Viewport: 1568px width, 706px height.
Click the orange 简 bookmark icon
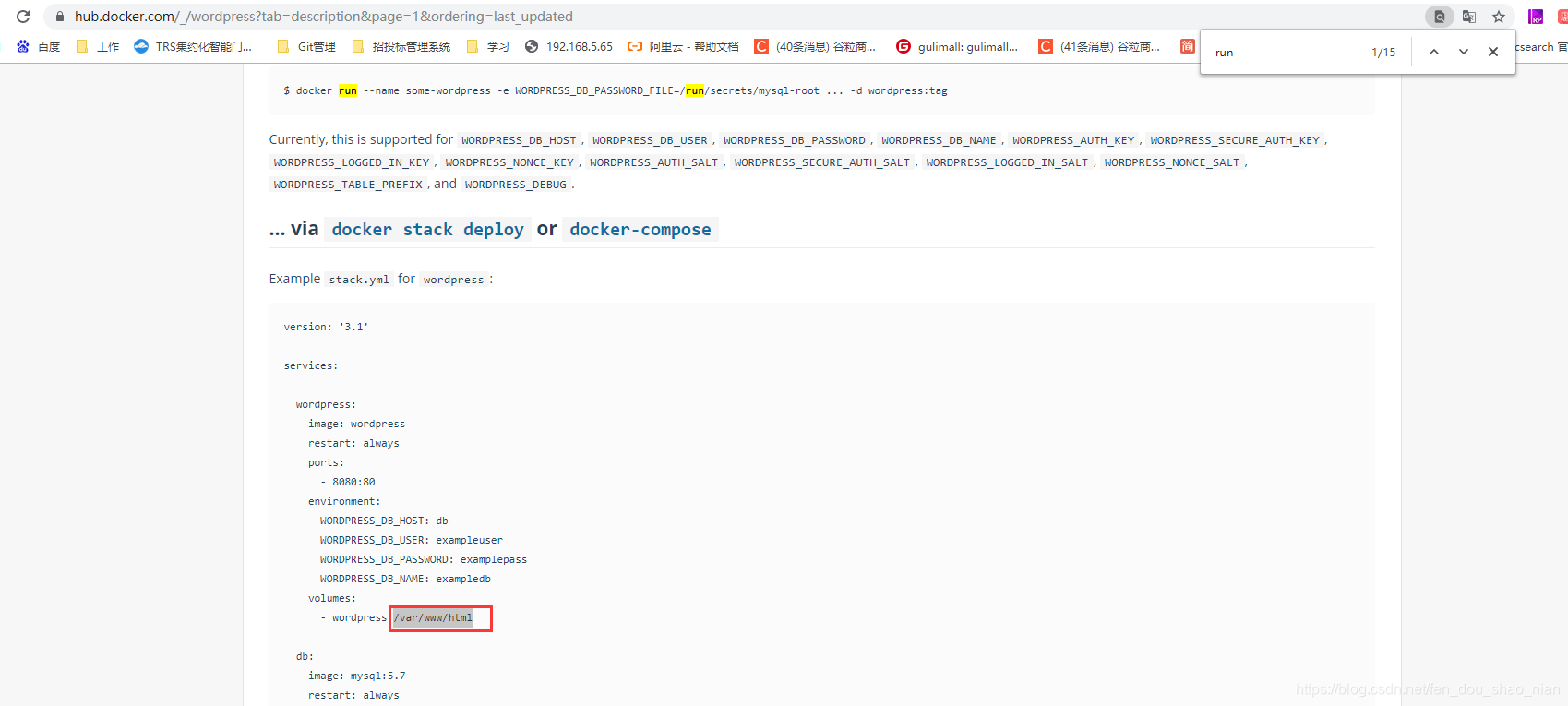coord(1188,46)
